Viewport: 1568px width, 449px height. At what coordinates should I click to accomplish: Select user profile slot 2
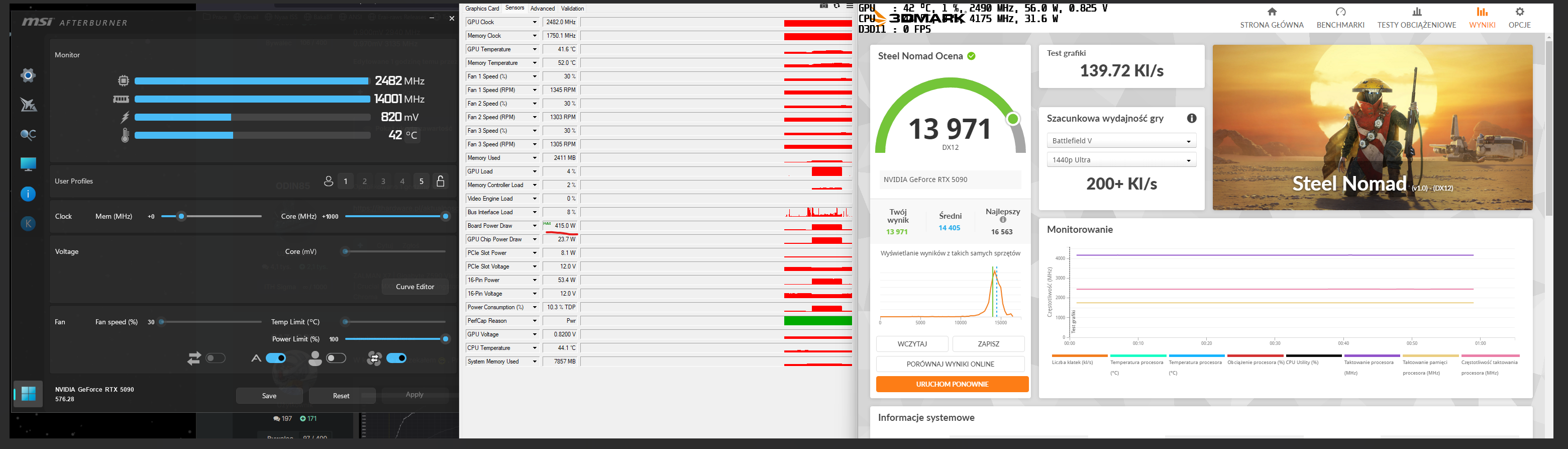coord(365,181)
